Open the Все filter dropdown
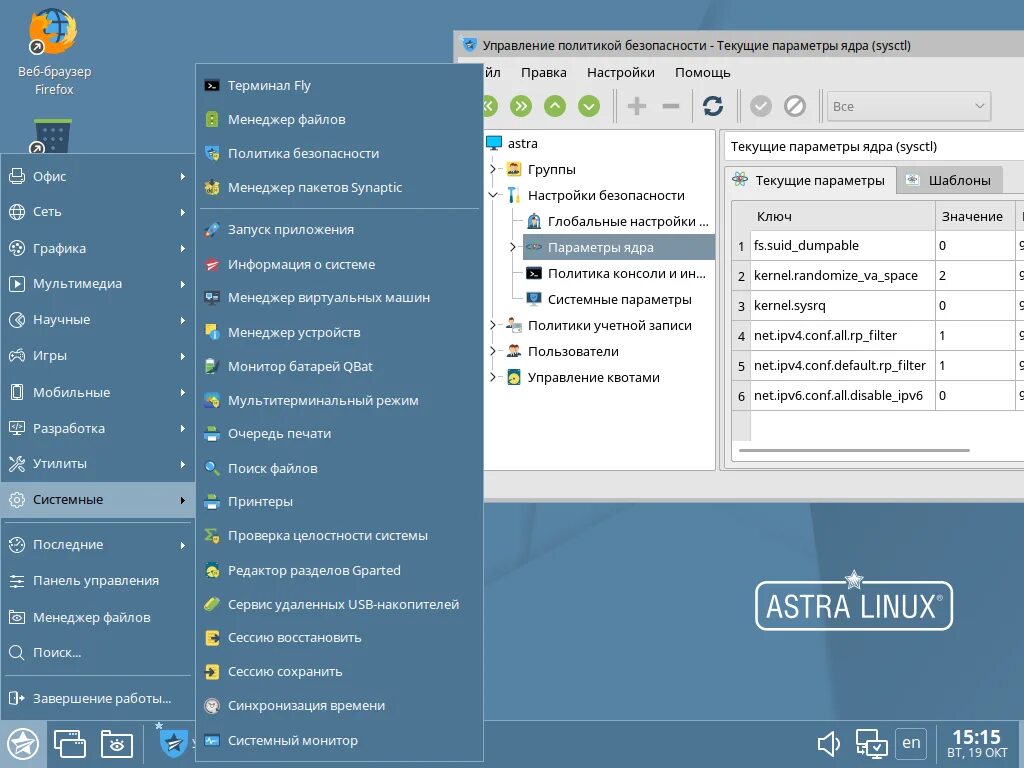1024x768 pixels. (908, 104)
